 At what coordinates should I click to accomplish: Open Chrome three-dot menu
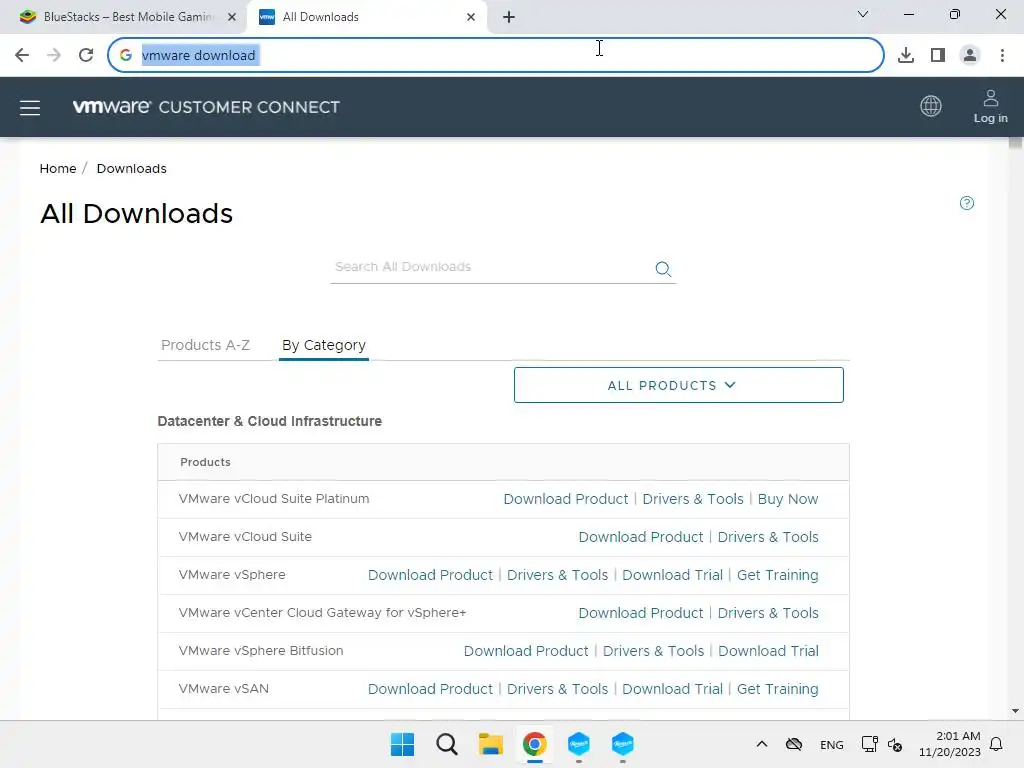[1002, 55]
